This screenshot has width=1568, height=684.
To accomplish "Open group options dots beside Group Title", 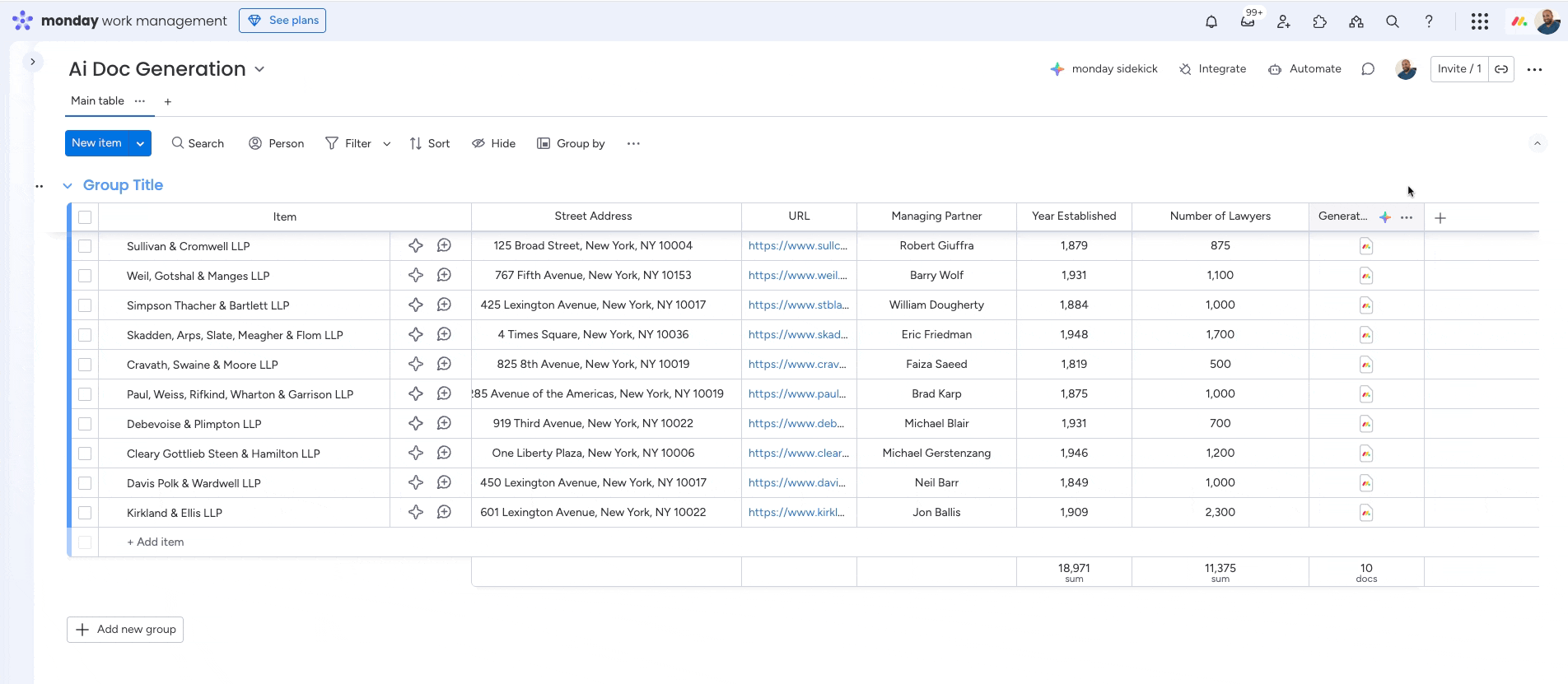I will click(39, 186).
